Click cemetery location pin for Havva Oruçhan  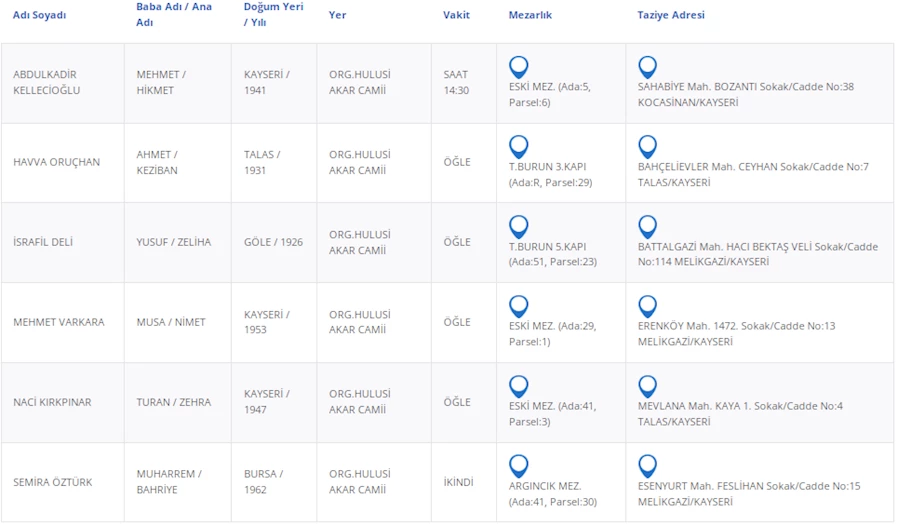click(x=518, y=147)
